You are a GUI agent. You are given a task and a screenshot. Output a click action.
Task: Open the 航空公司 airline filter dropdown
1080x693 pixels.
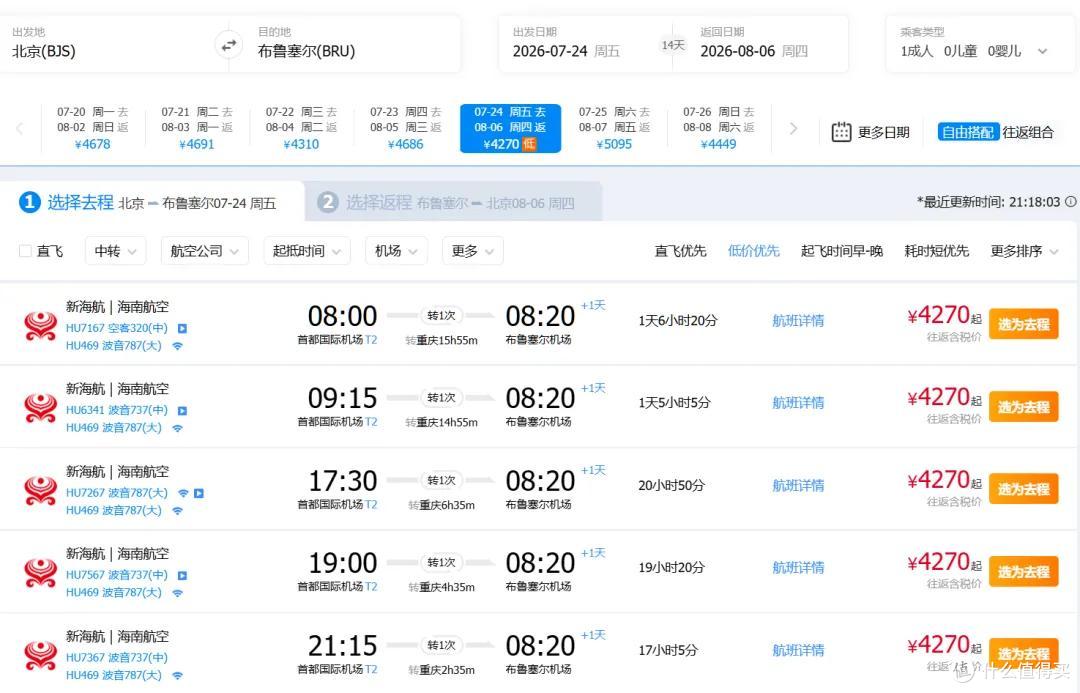click(x=205, y=251)
